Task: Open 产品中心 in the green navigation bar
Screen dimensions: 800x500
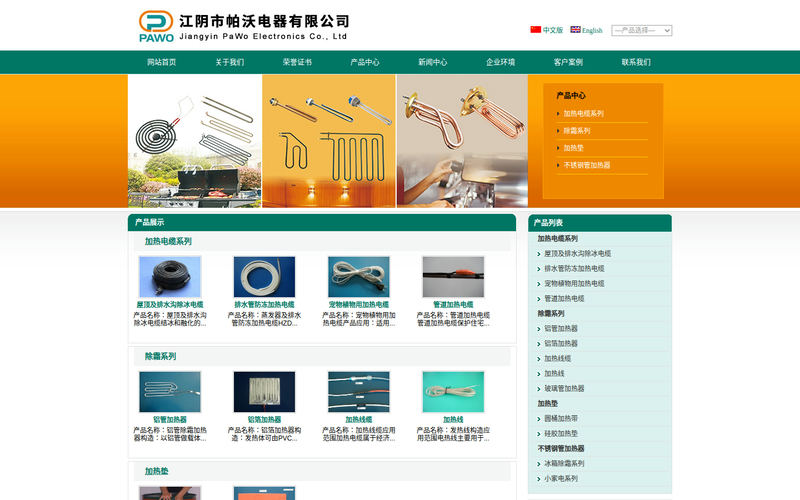Action: click(365, 62)
